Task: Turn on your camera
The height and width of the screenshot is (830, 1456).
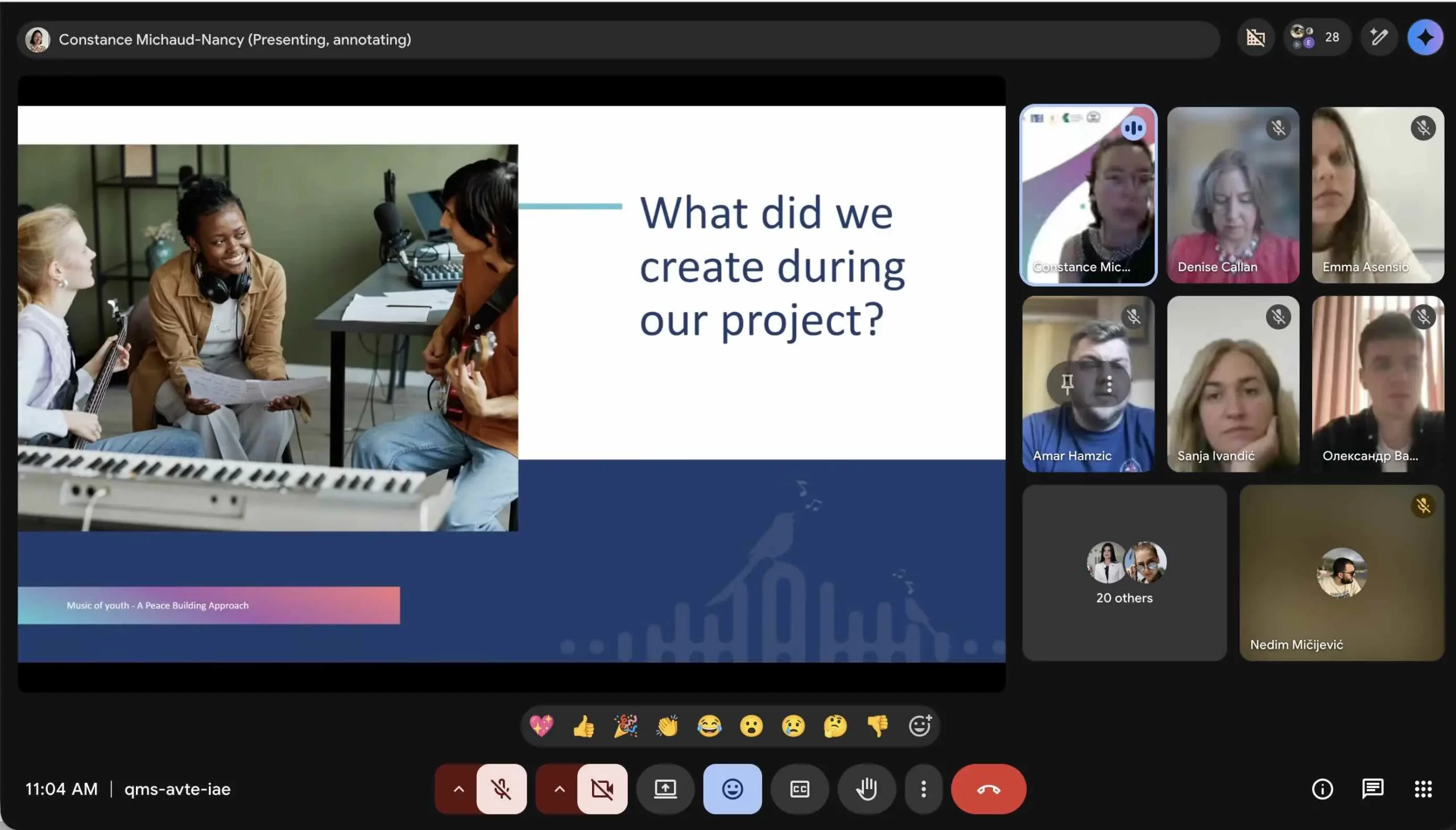Action: click(602, 789)
